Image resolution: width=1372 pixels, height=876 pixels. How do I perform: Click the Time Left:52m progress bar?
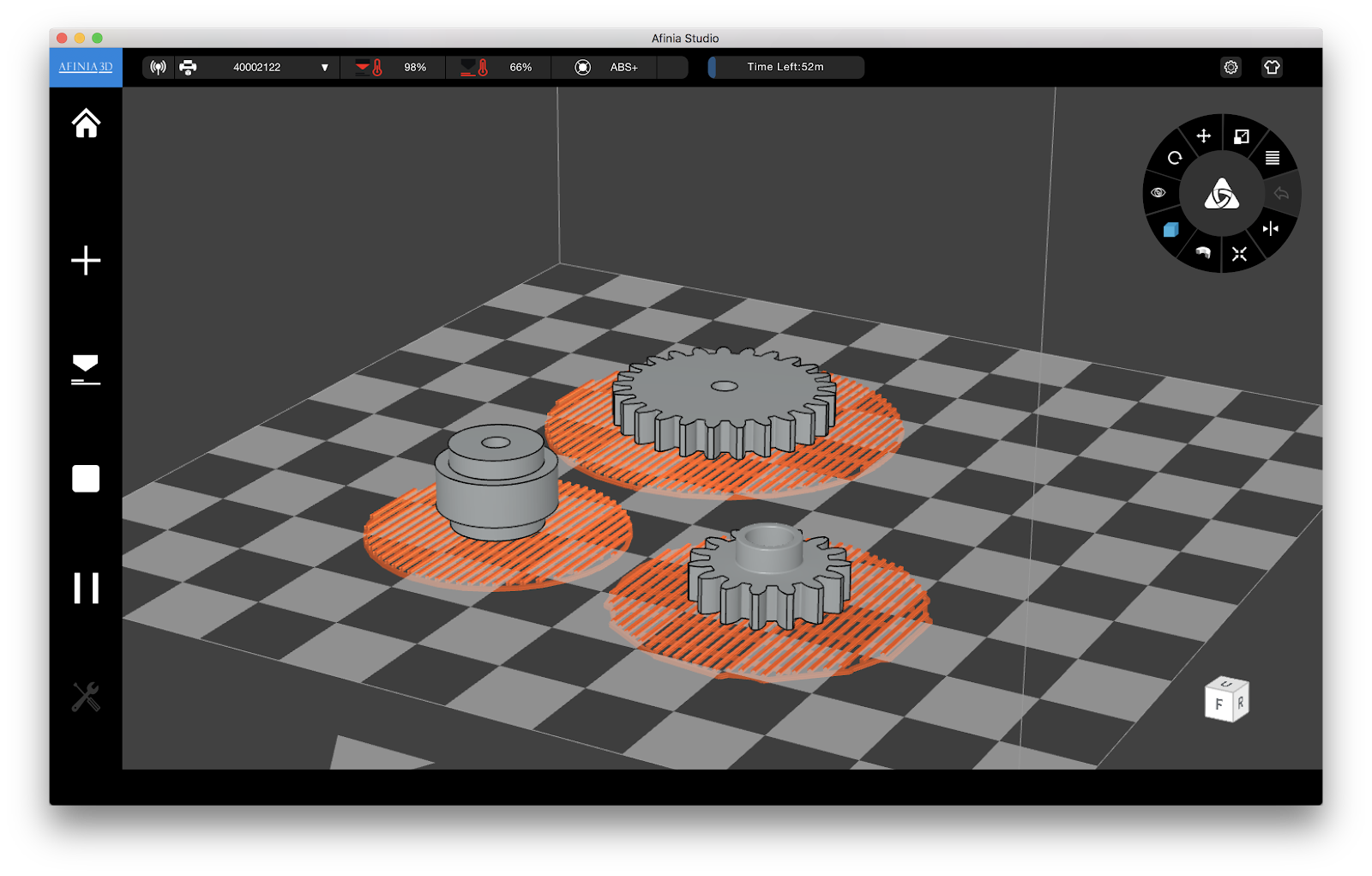point(786,67)
